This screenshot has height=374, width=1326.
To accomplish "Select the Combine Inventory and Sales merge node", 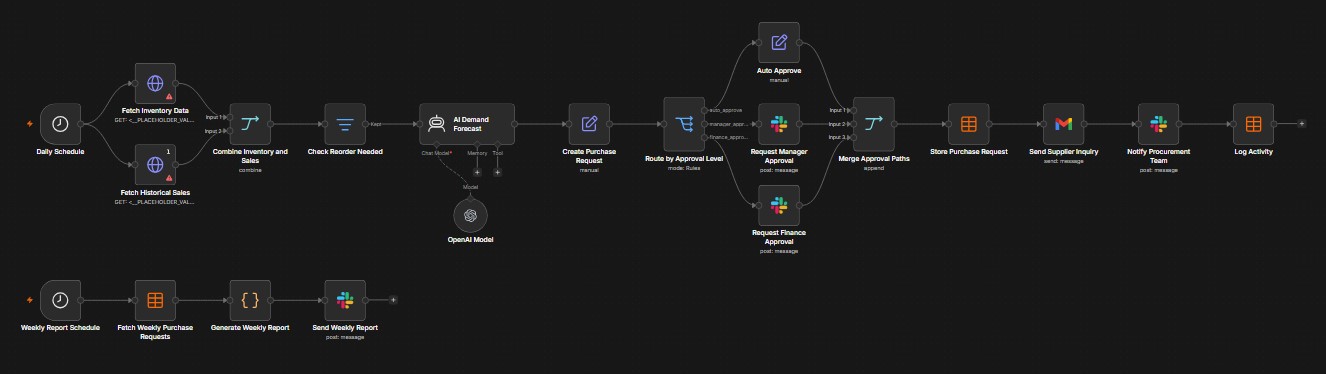I will pos(250,124).
